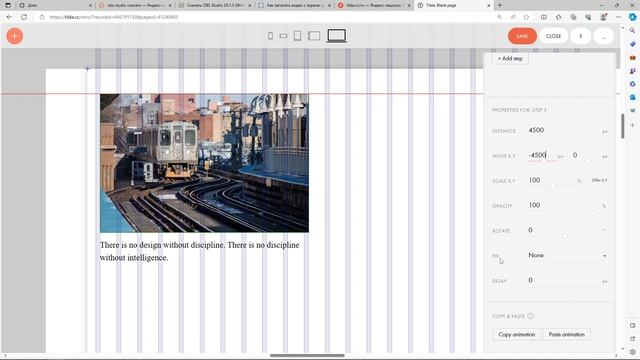Open the Edge sidebar Outlook icon
Viewport: 640px width, 360px height.
632,97
